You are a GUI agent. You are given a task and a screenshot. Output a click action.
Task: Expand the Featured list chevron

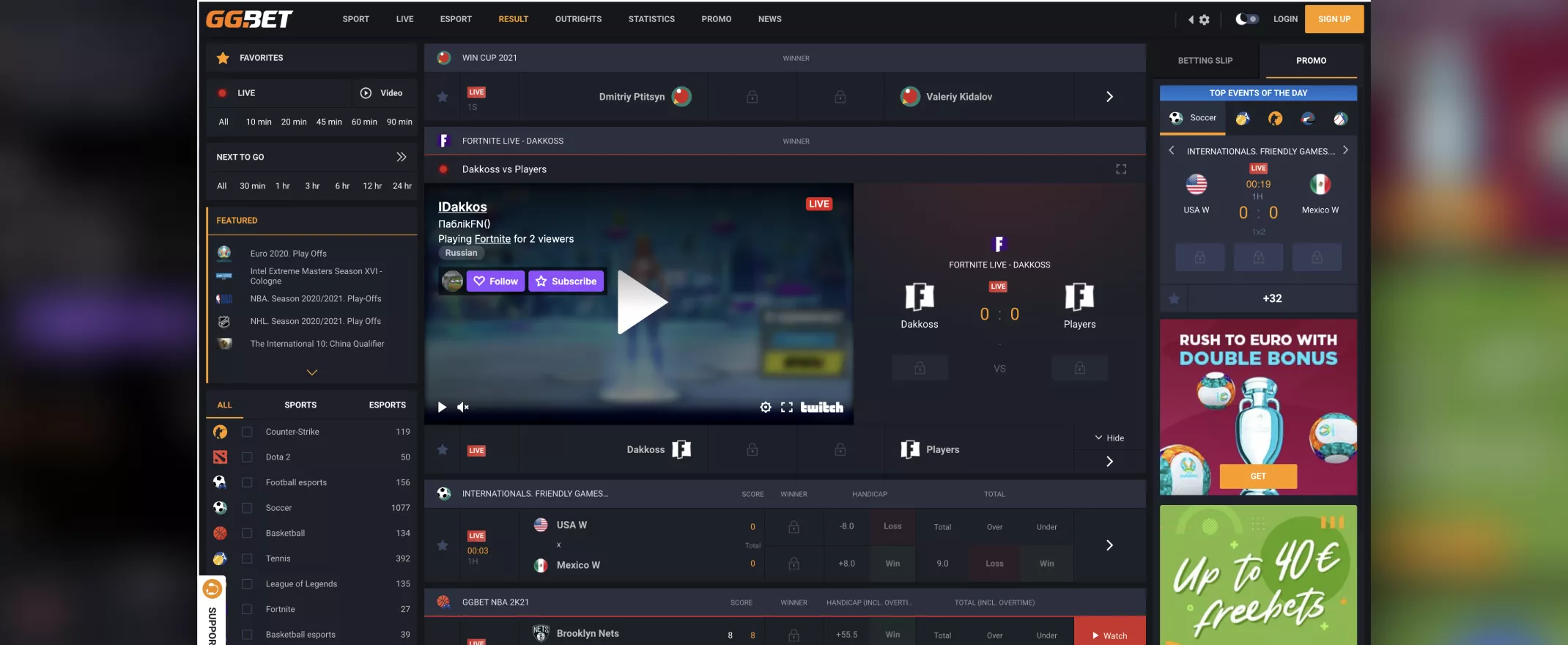(312, 372)
